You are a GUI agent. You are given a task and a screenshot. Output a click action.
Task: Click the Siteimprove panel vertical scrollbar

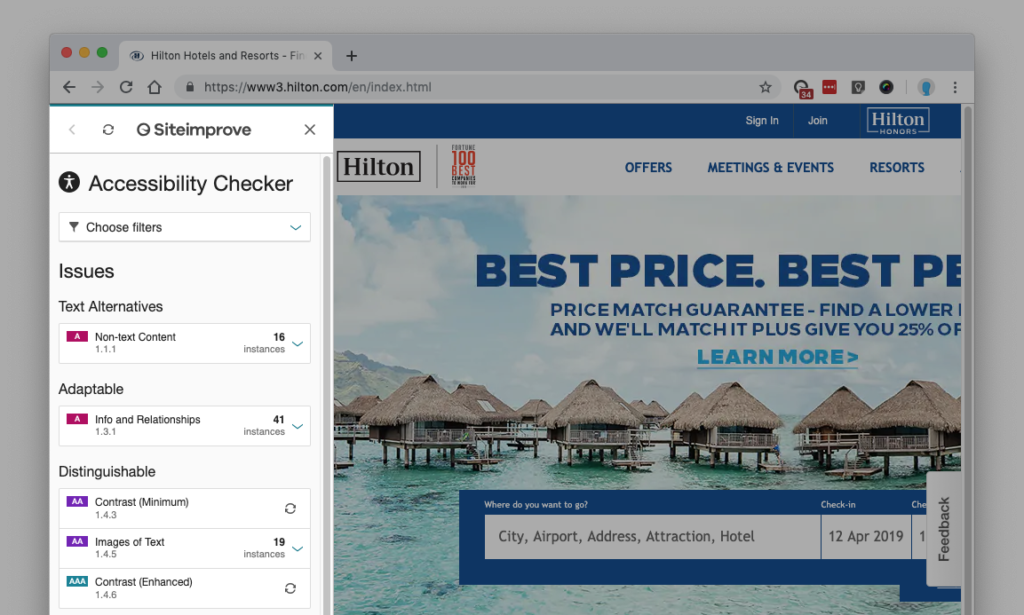click(x=327, y=385)
